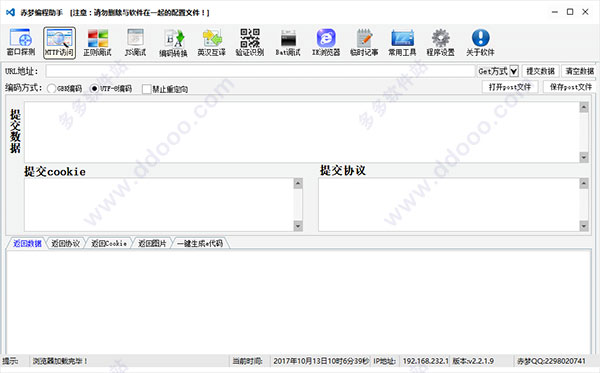Image resolution: width=600 pixels, height=373 pixels.
Task: Focus the URL地址 input field
Action: (260, 71)
